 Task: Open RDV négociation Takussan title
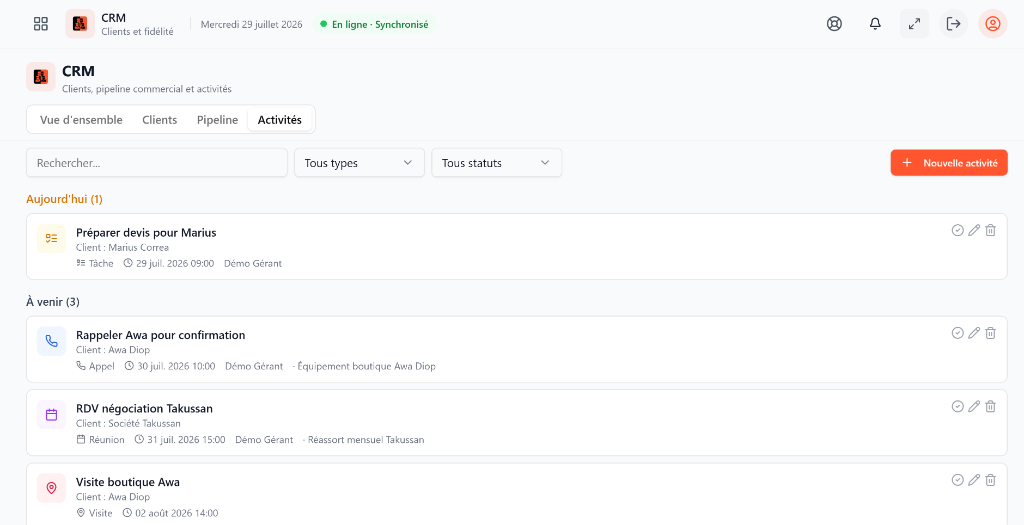(144, 409)
